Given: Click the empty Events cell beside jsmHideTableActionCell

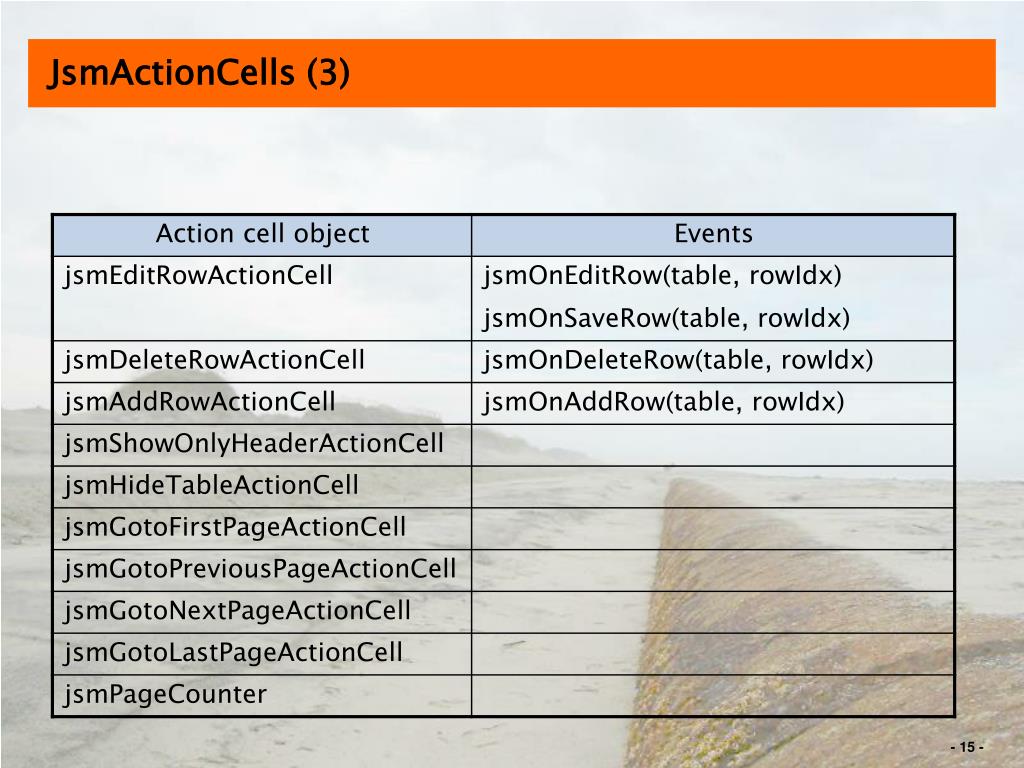Looking at the screenshot, I should pos(713,487).
